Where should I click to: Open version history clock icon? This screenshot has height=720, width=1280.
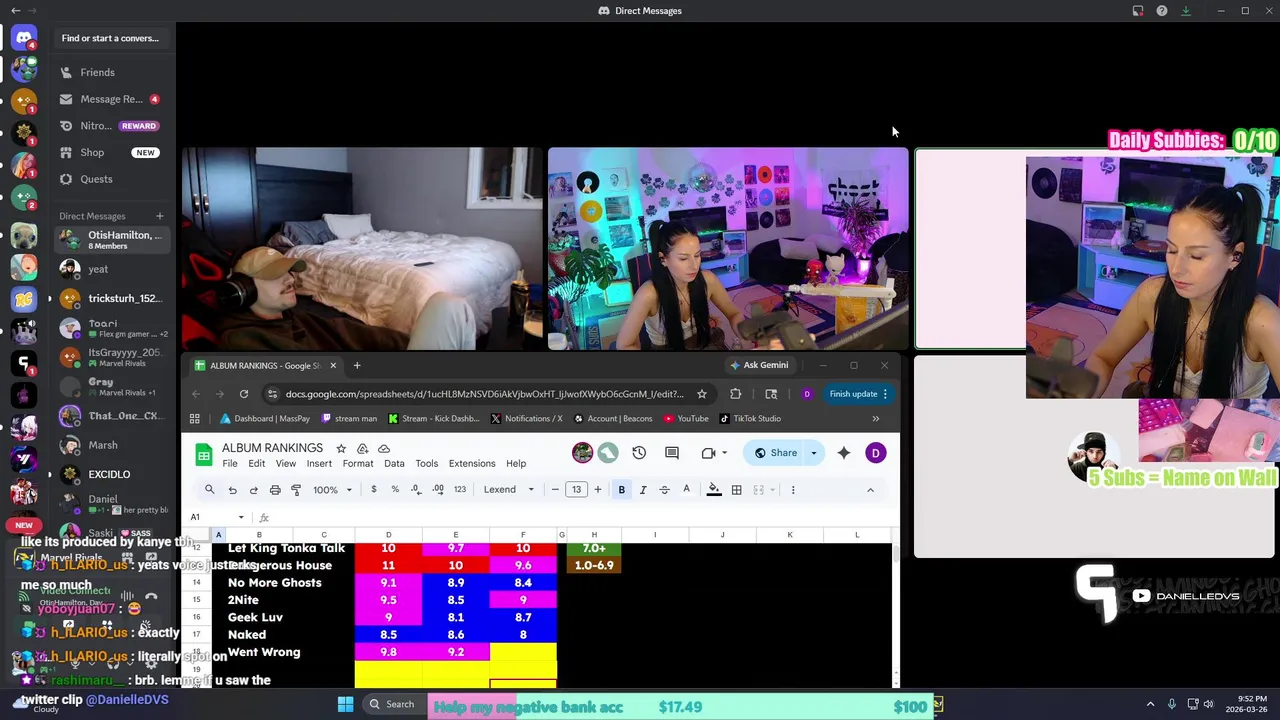639,453
